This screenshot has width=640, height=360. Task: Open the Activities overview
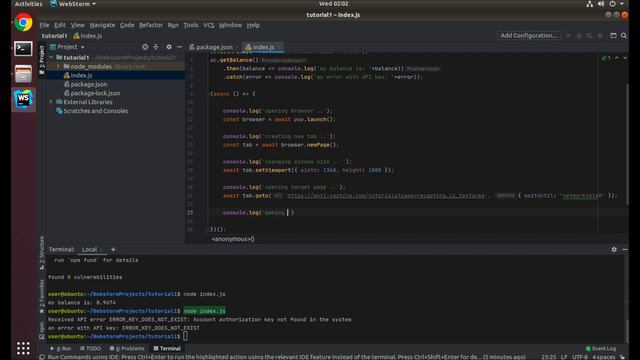pos(29,4)
